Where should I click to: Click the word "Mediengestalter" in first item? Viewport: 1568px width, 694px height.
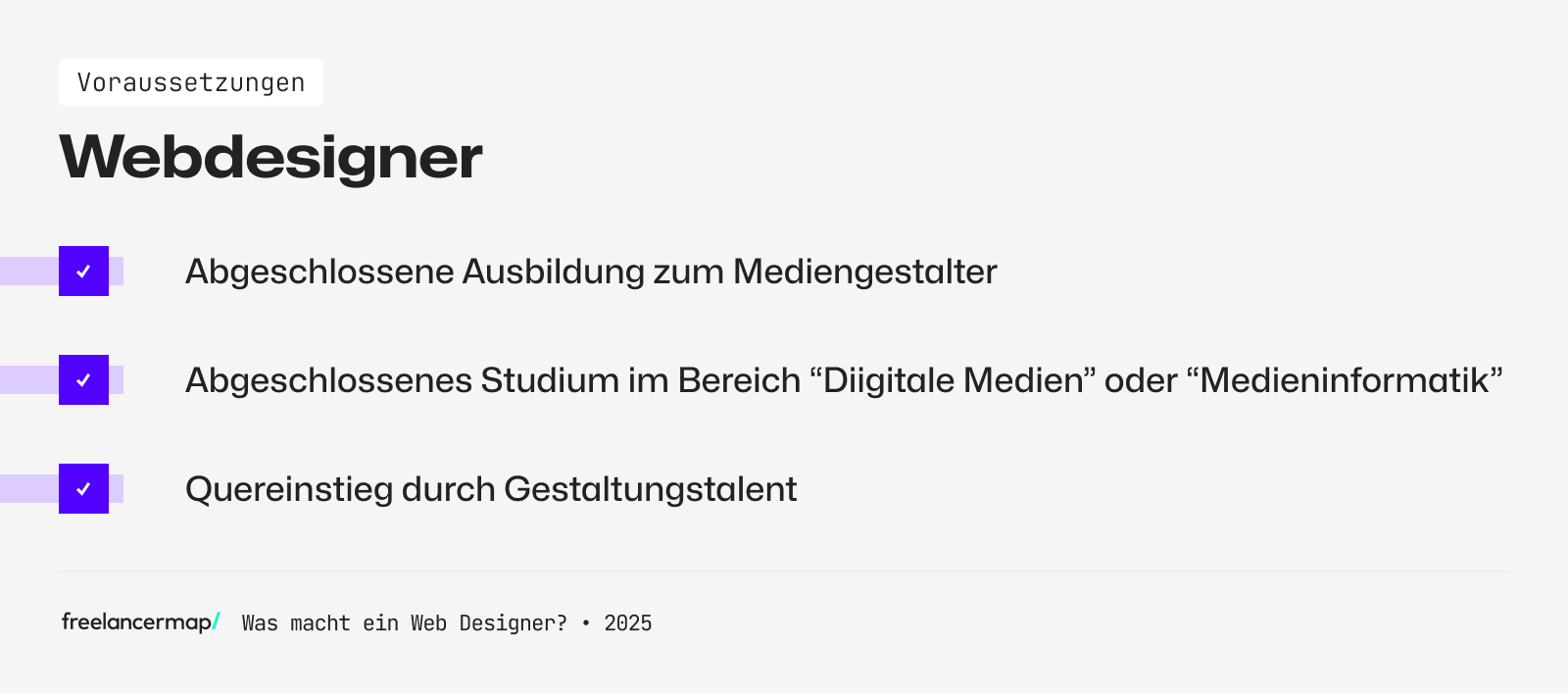tap(864, 272)
